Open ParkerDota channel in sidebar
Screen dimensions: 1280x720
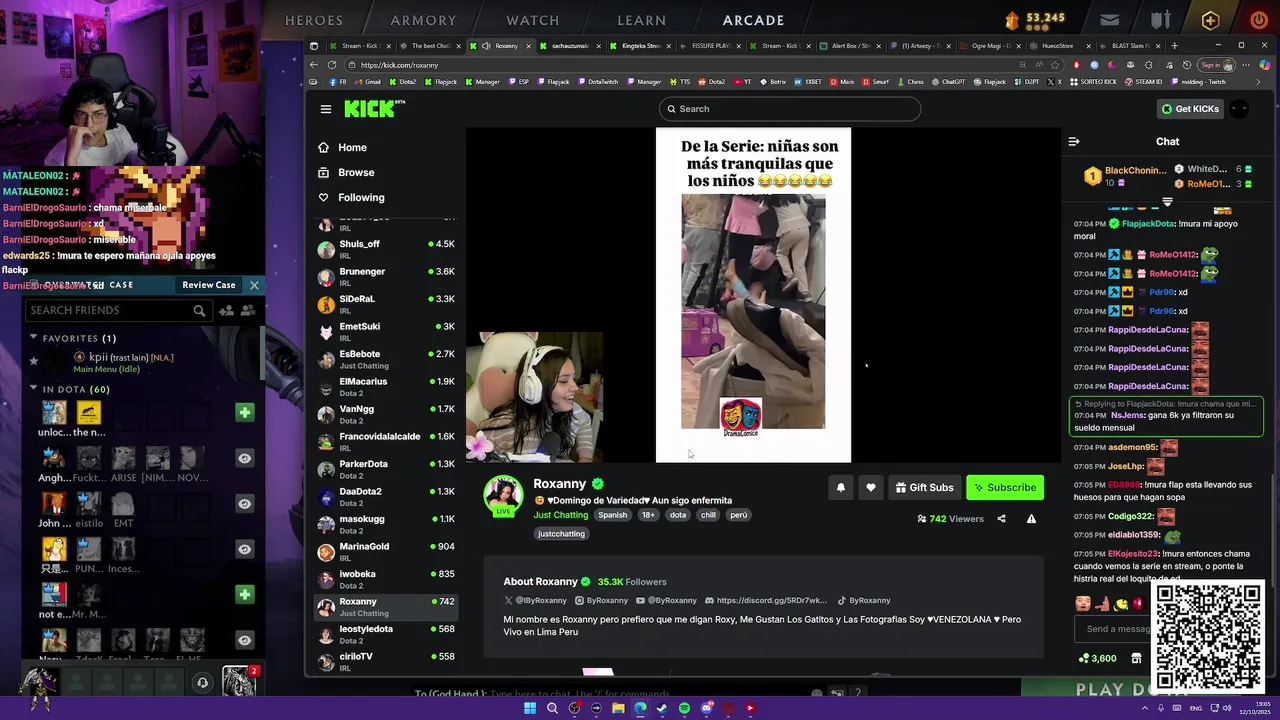point(386,469)
